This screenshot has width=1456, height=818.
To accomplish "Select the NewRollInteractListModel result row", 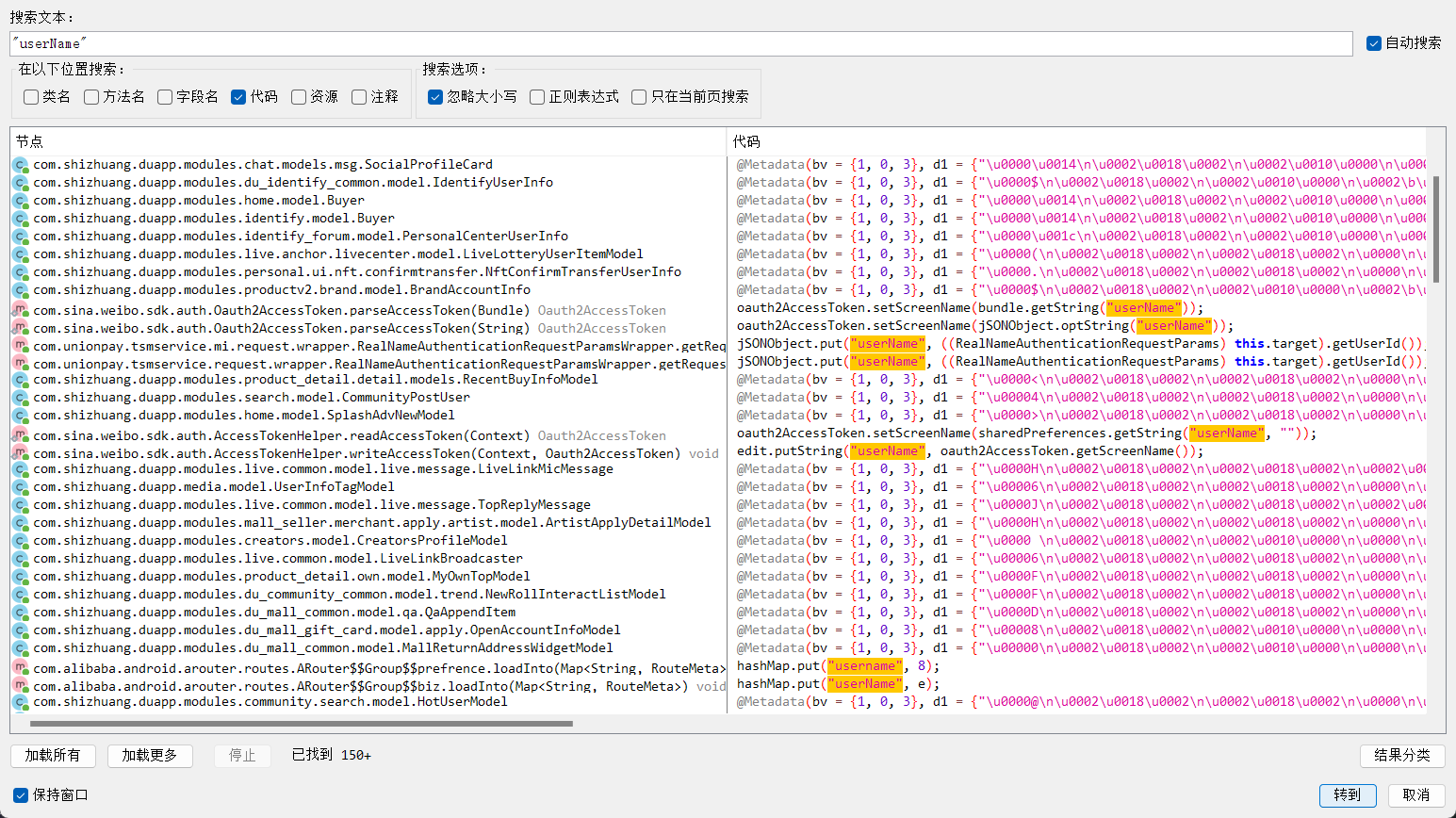I will pos(368,595).
